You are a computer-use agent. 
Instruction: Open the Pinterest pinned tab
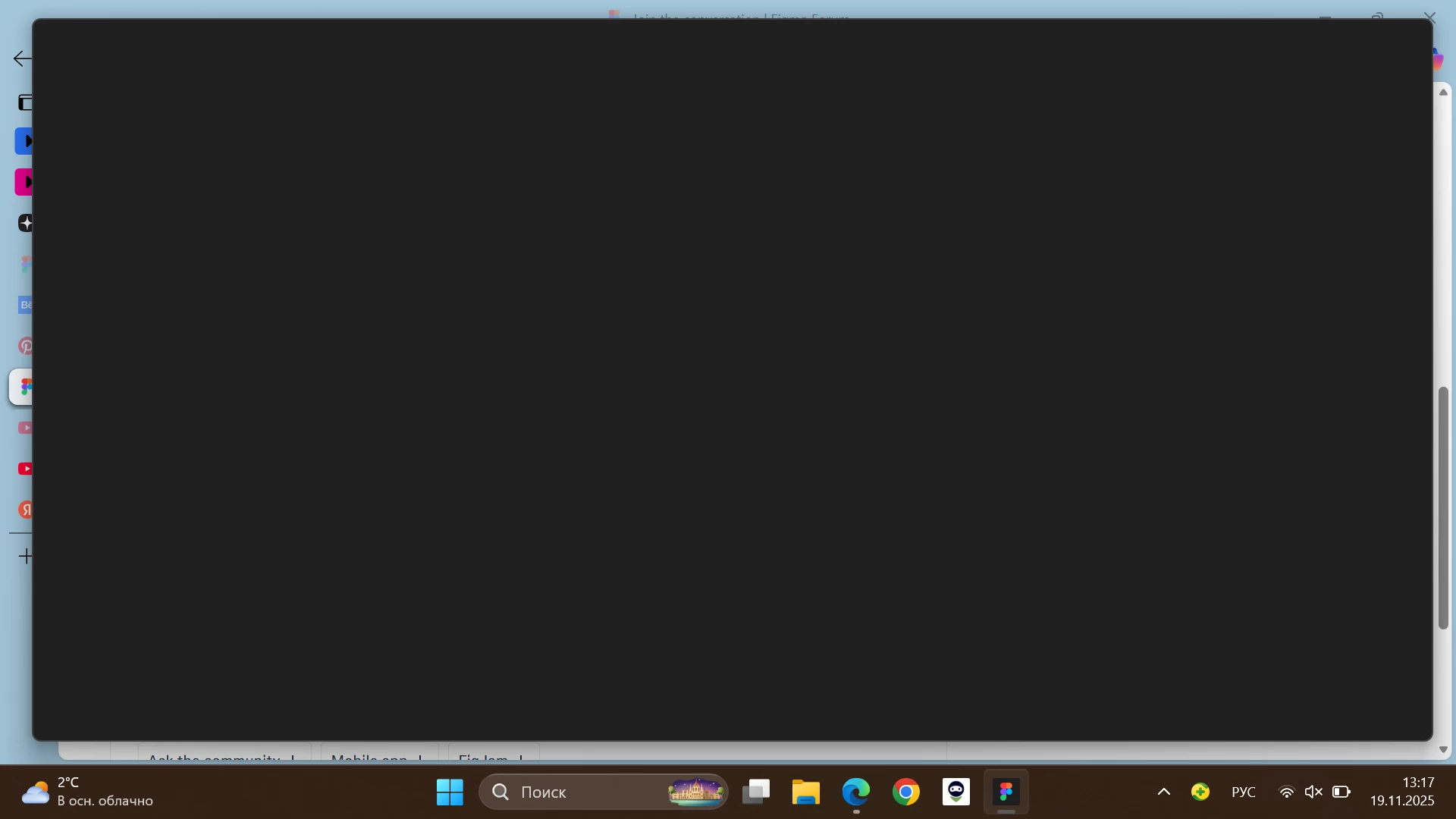coord(25,347)
